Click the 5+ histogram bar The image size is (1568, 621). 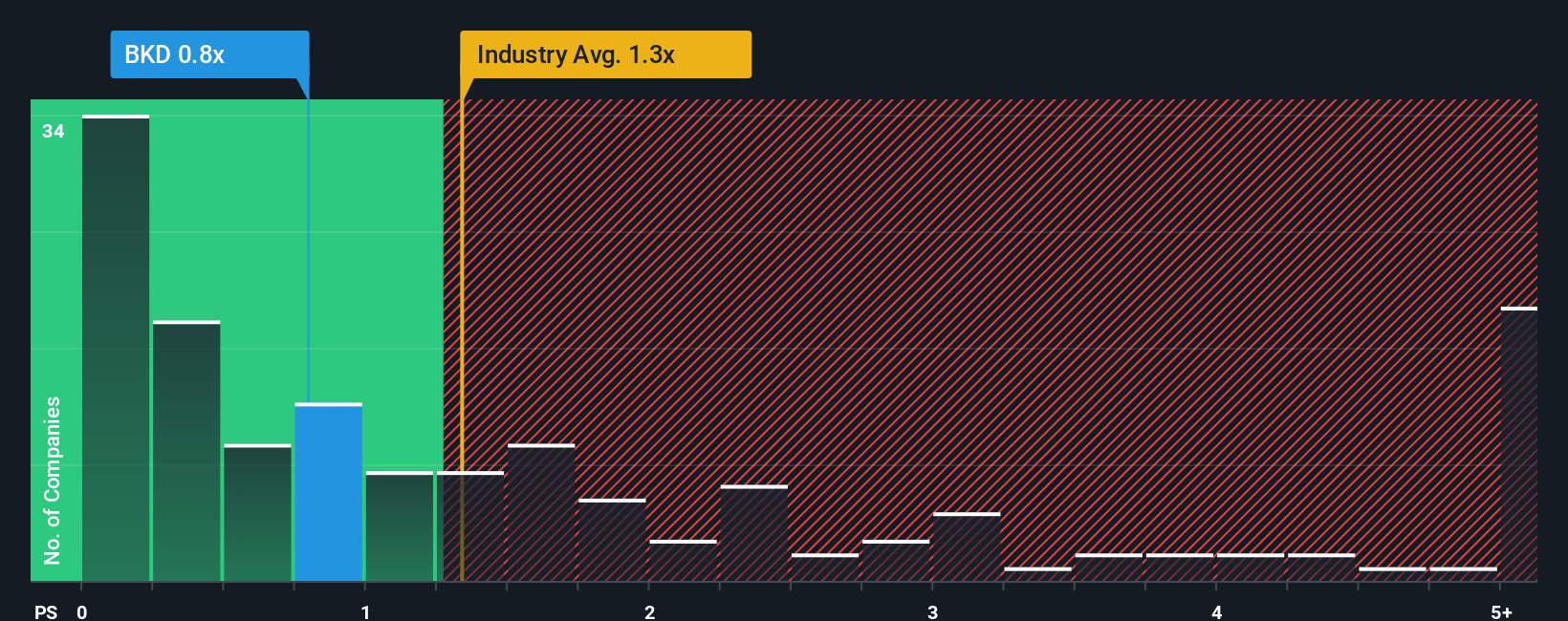(1519, 444)
